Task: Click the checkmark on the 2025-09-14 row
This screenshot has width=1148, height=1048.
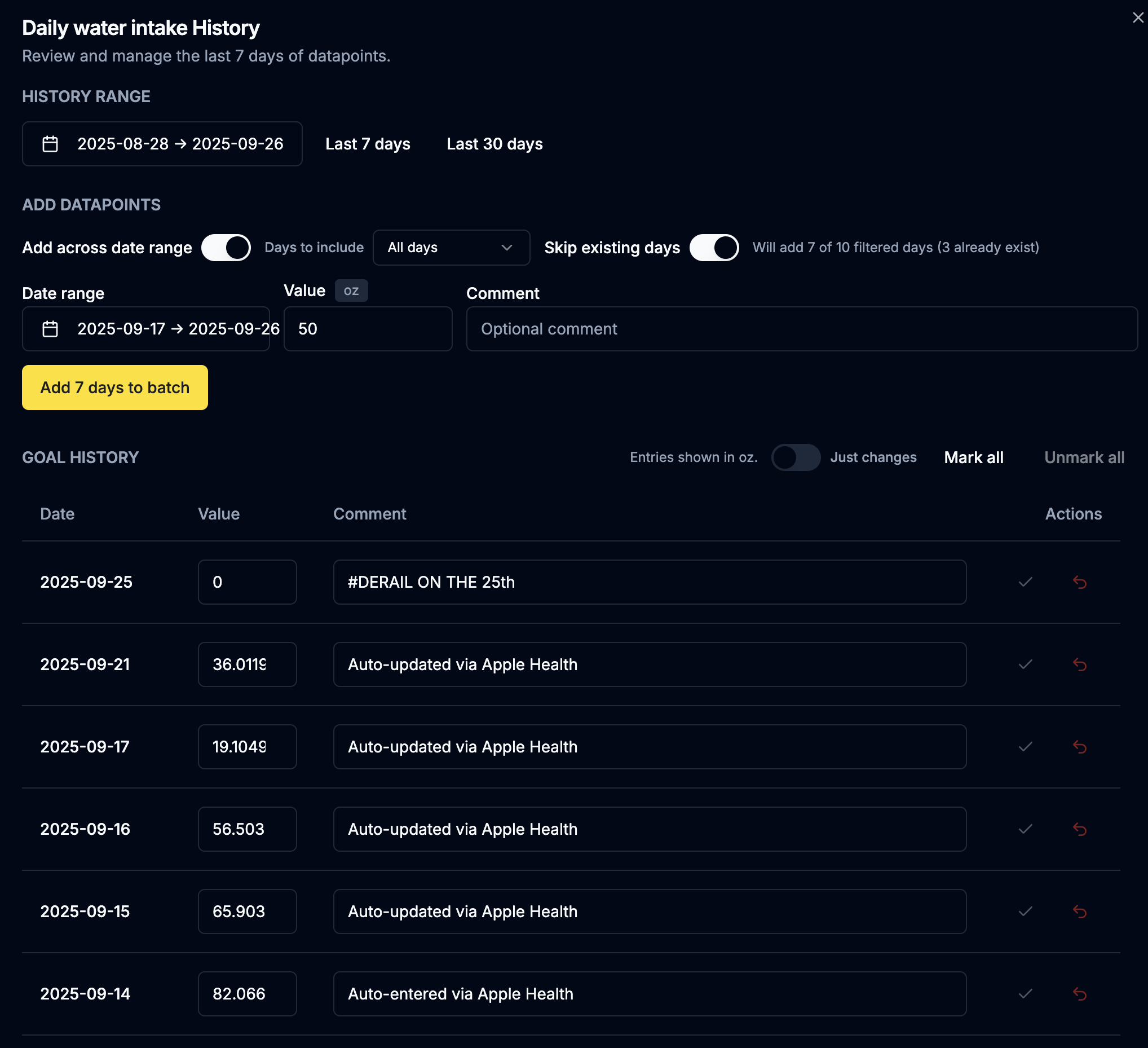Action: tap(1025, 993)
